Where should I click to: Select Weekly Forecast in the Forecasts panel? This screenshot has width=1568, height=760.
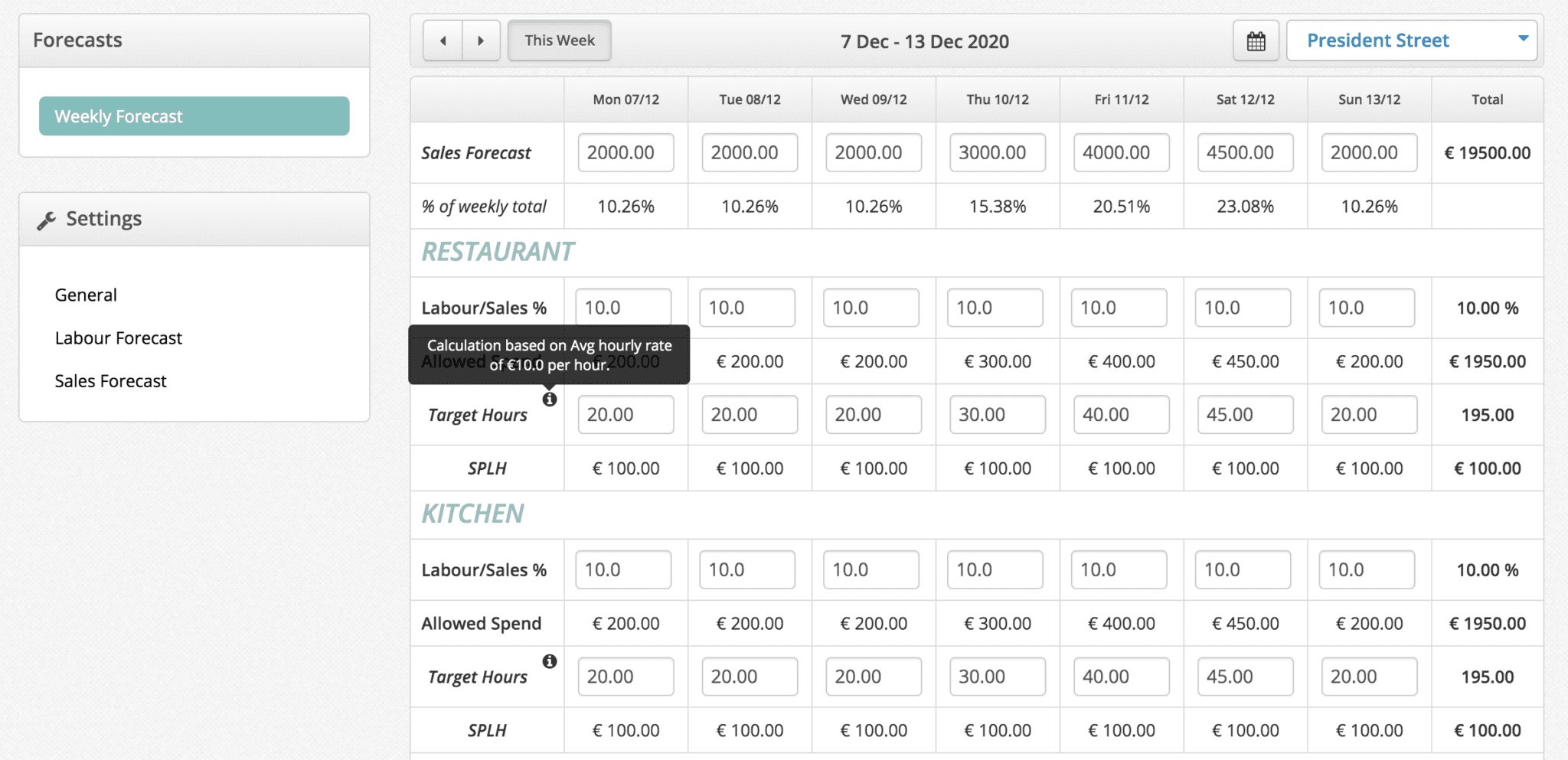(194, 116)
